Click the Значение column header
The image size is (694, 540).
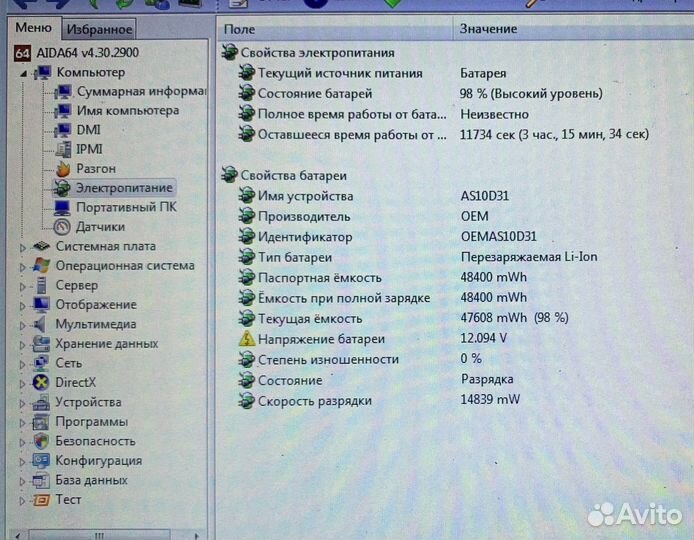[x=574, y=29]
